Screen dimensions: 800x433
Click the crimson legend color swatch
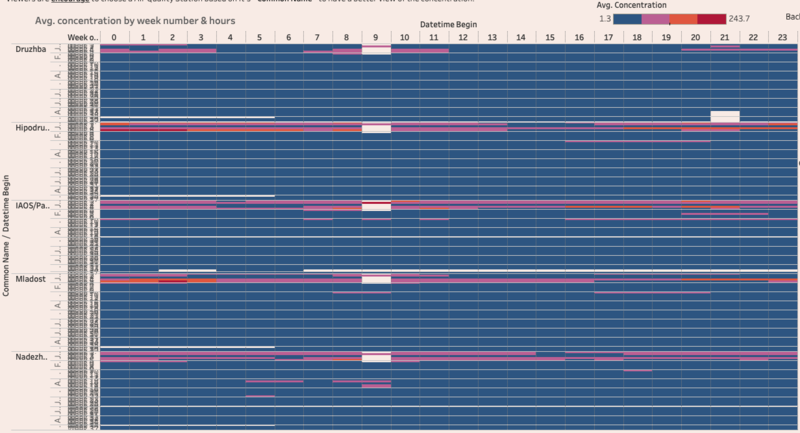[712, 19]
